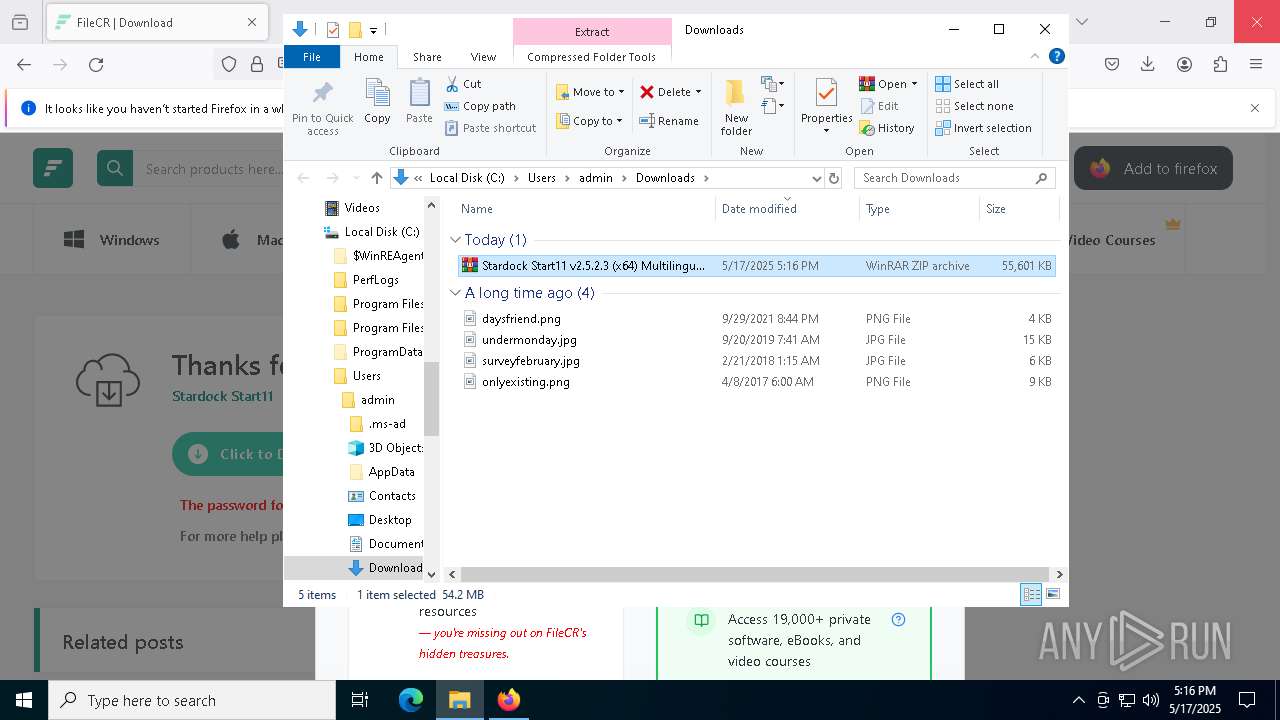Select AppData in navigation tree

(391, 472)
